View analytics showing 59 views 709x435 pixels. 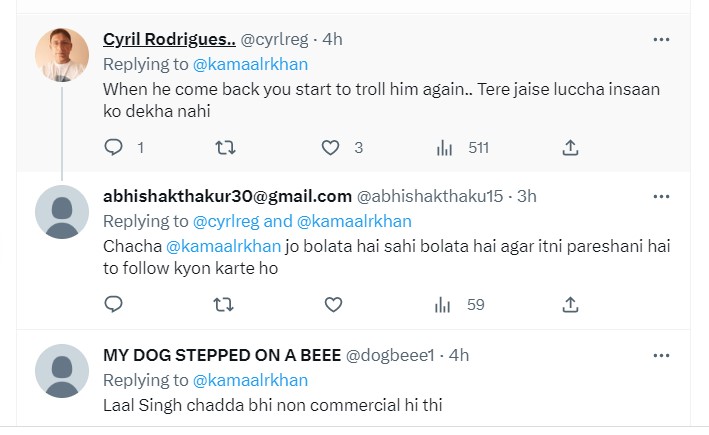tap(461, 304)
